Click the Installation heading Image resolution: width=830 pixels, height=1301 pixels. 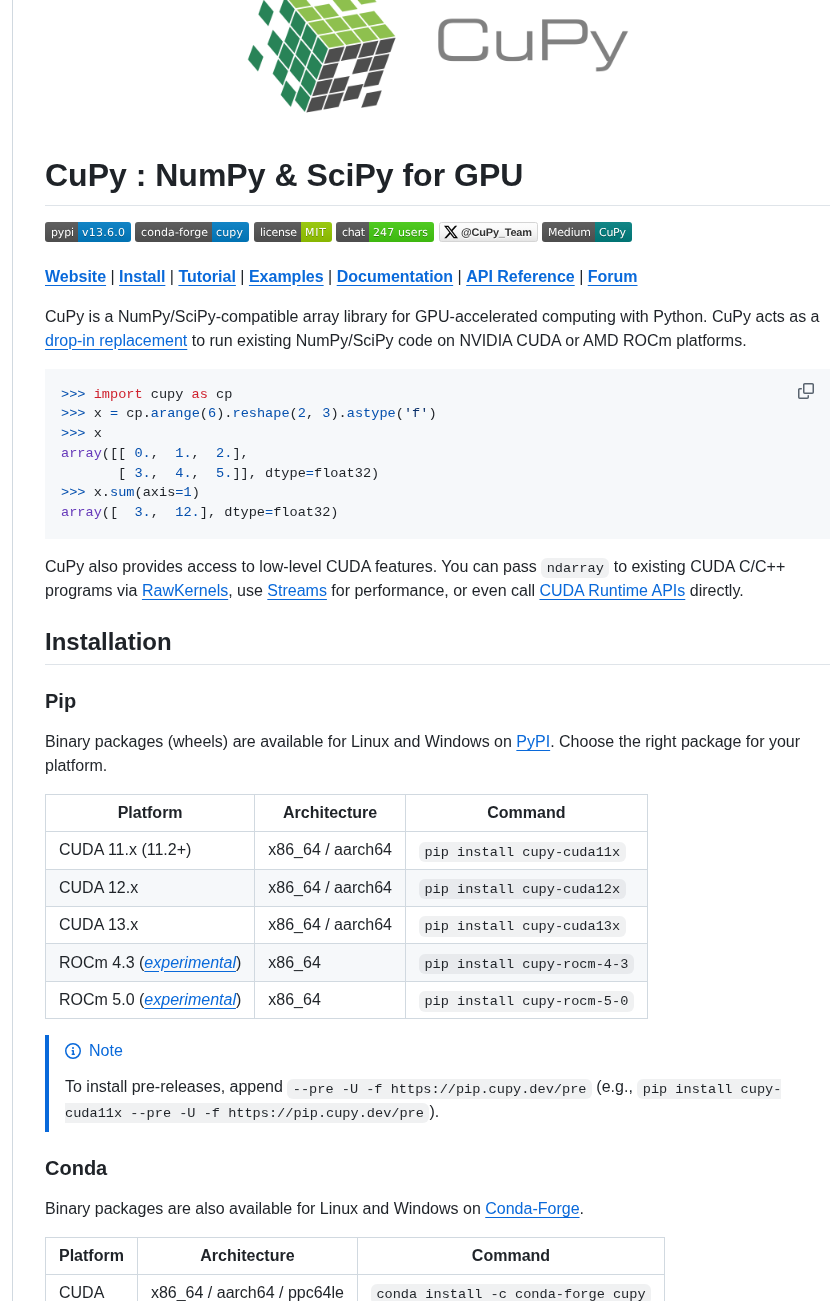click(x=108, y=642)
